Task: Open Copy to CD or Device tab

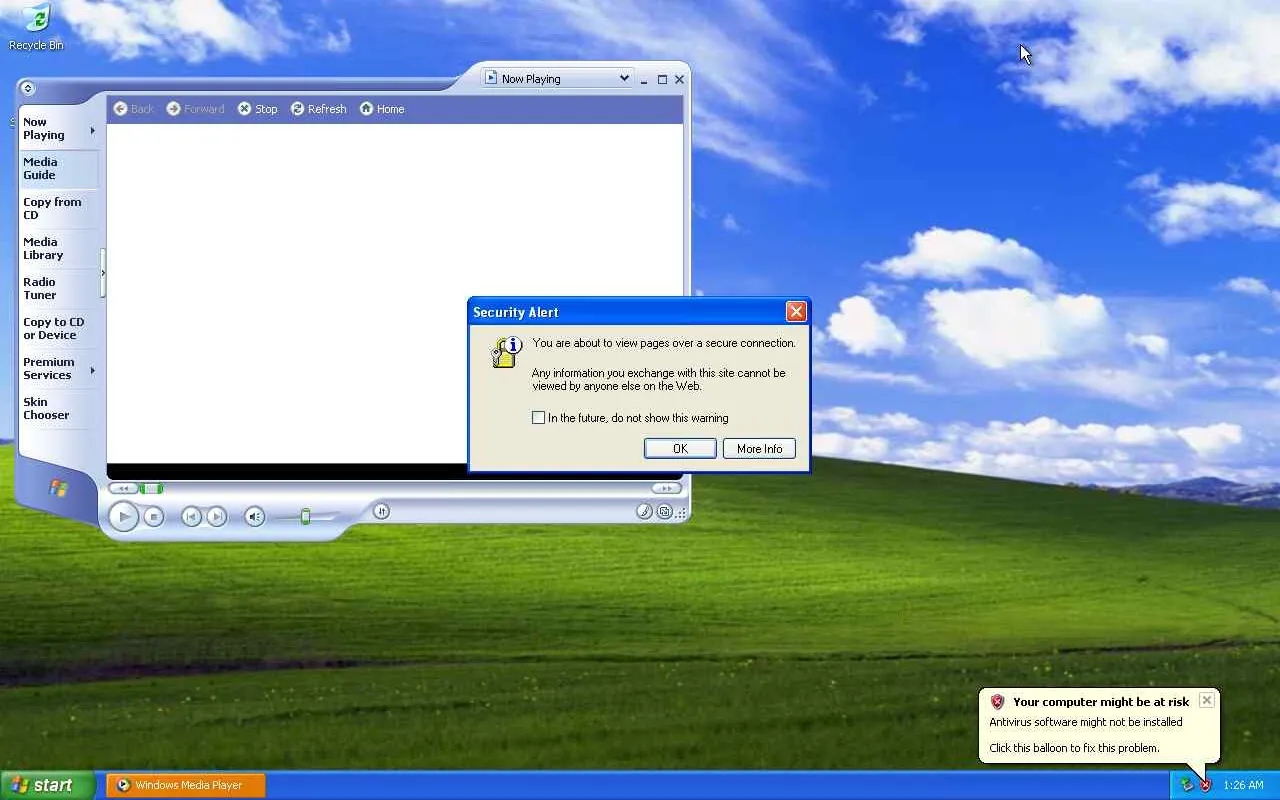Action: [59, 328]
